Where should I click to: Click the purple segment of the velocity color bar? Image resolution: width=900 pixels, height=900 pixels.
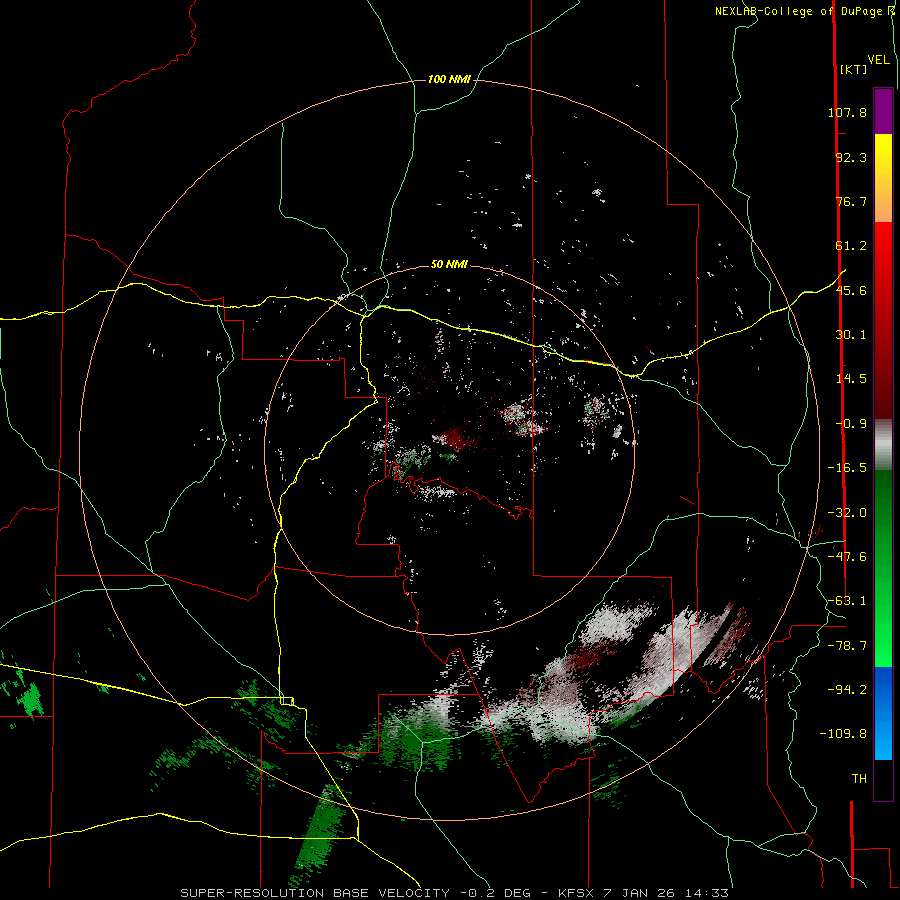[x=883, y=111]
